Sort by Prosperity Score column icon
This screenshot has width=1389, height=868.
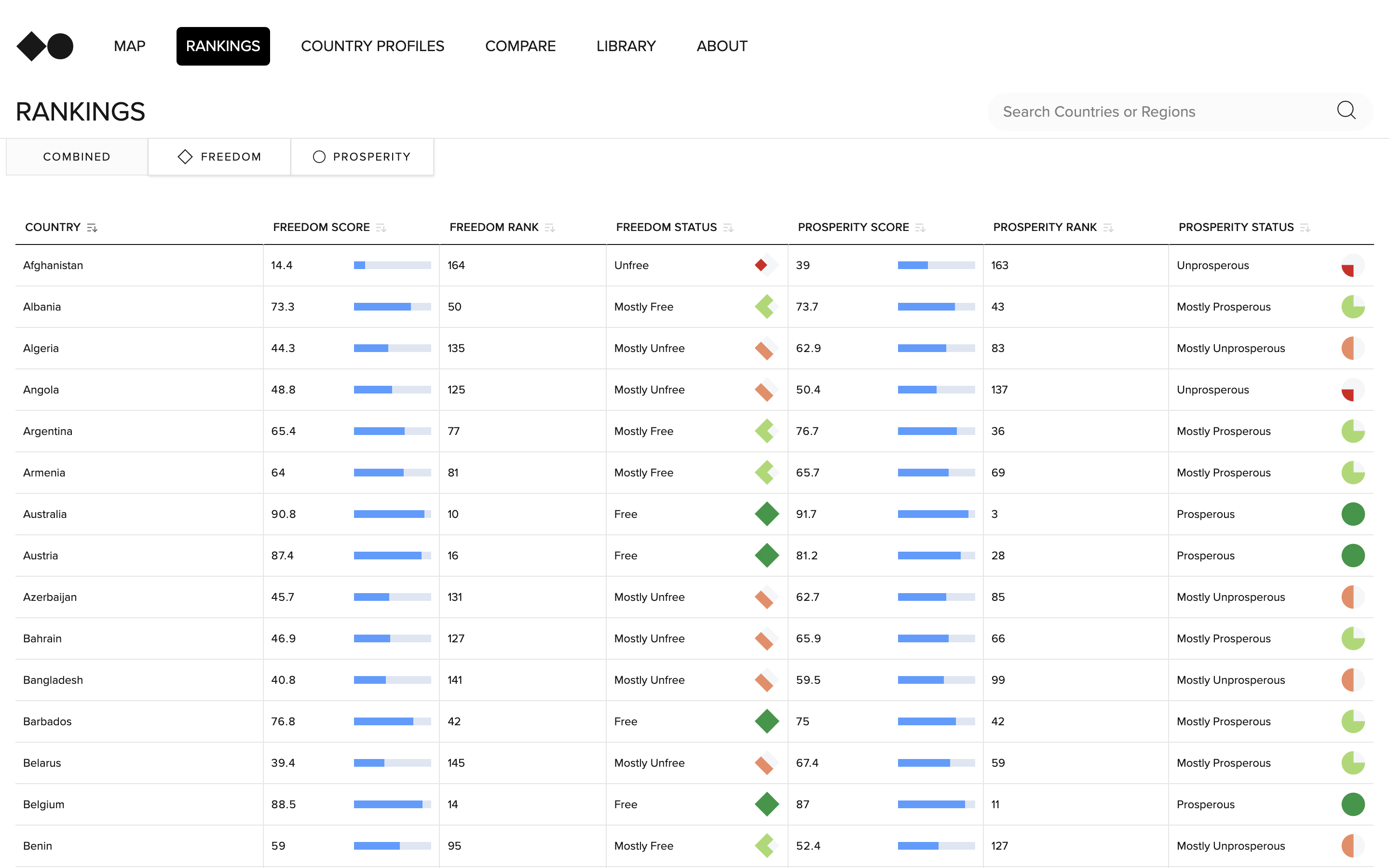point(920,228)
